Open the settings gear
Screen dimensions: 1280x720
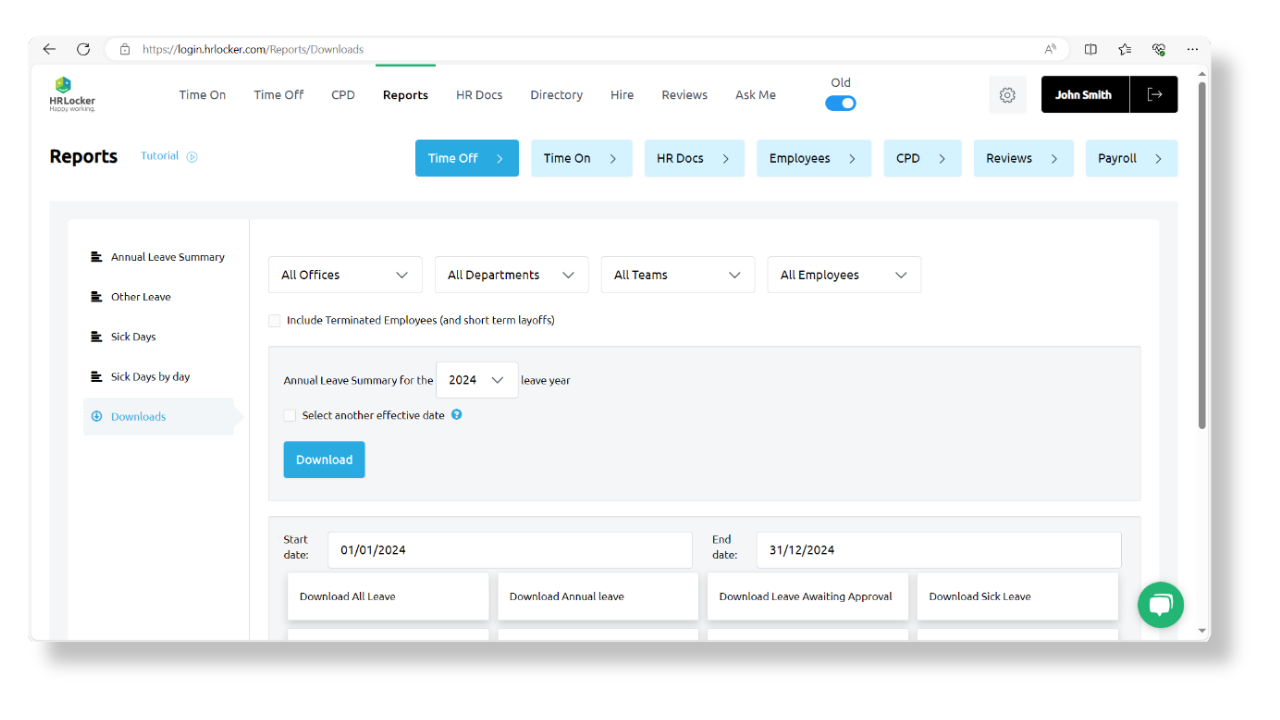[1007, 94]
